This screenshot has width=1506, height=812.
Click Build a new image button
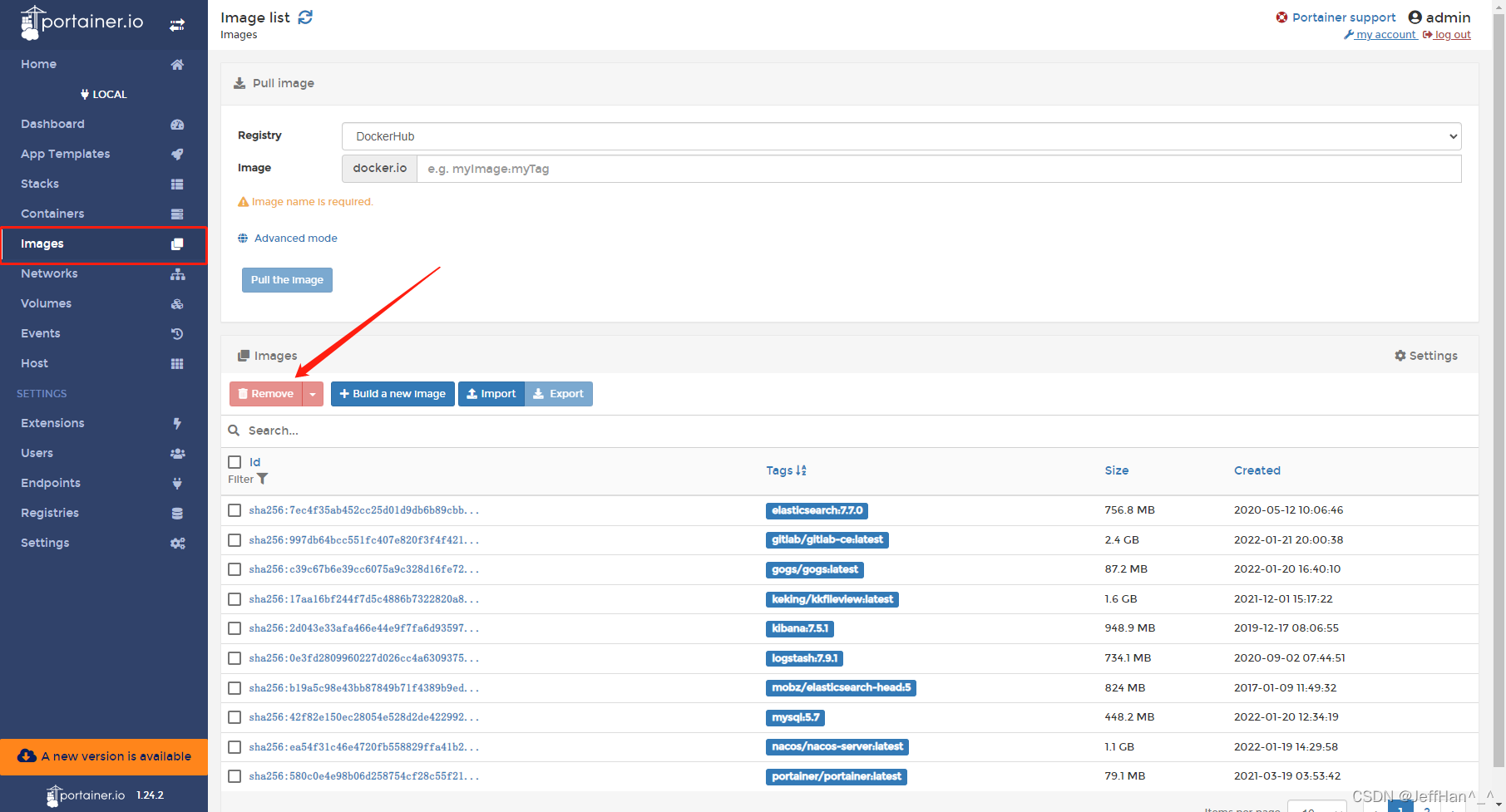pyautogui.click(x=393, y=394)
